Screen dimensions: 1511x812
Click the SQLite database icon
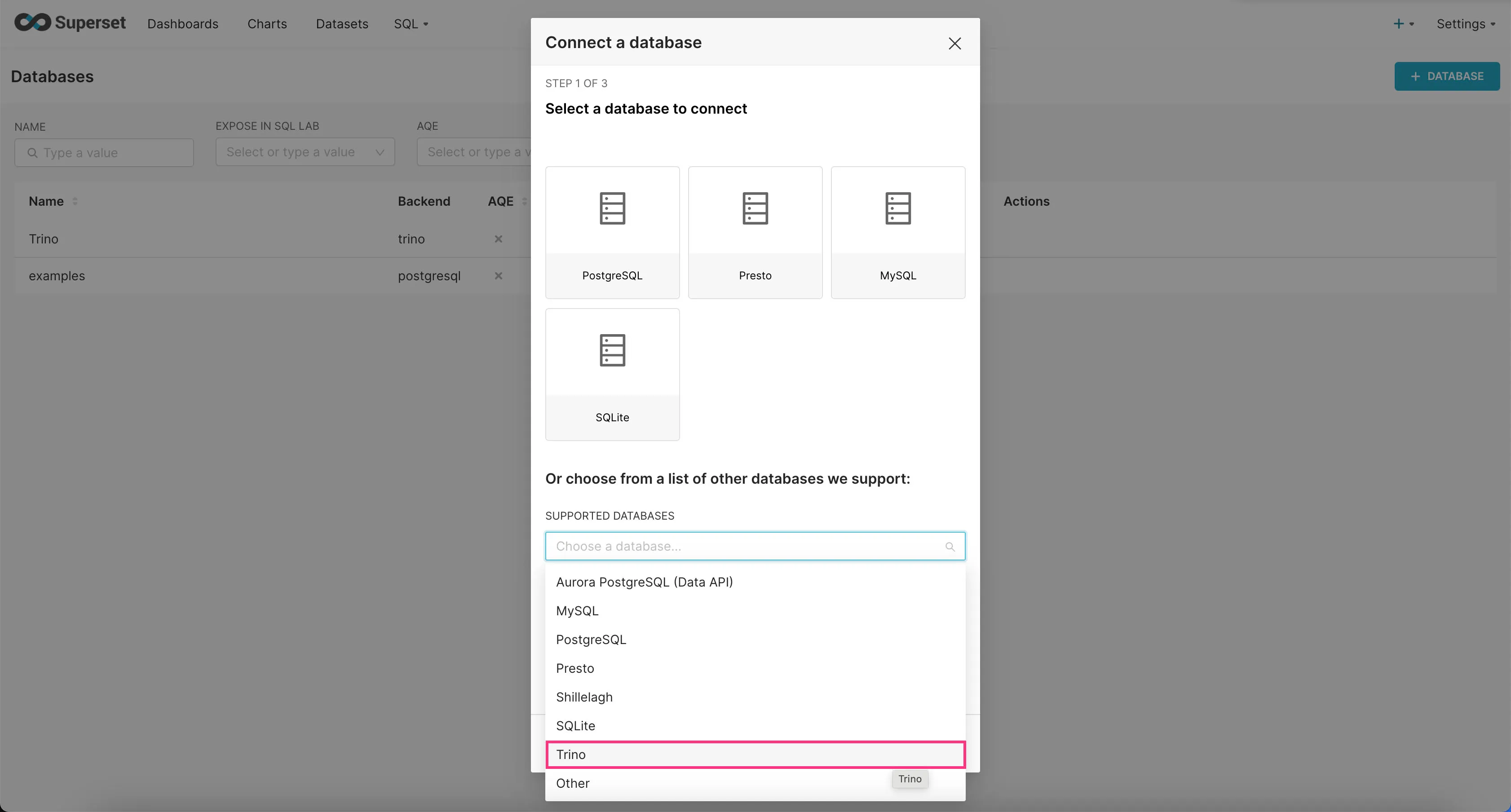[x=612, y=350]
